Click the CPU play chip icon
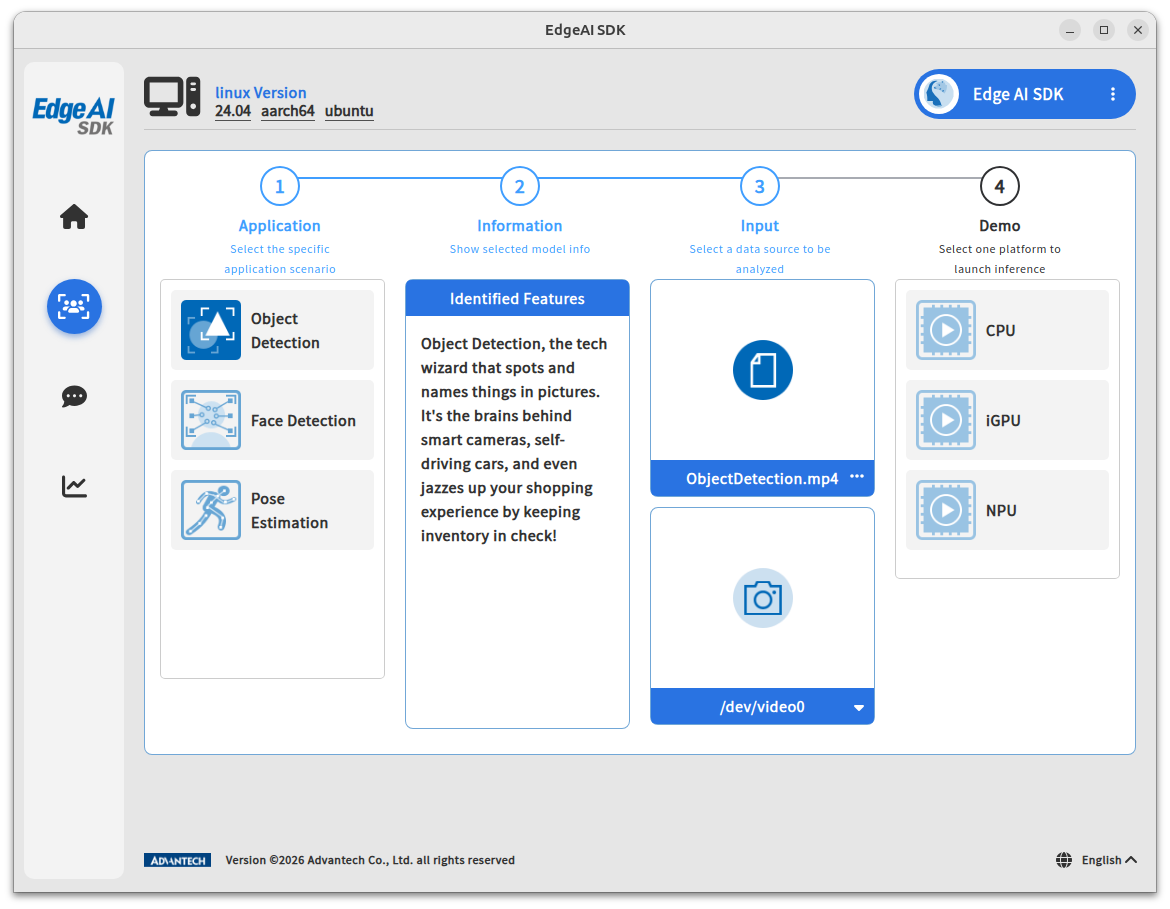 click(x=945, y=330)
